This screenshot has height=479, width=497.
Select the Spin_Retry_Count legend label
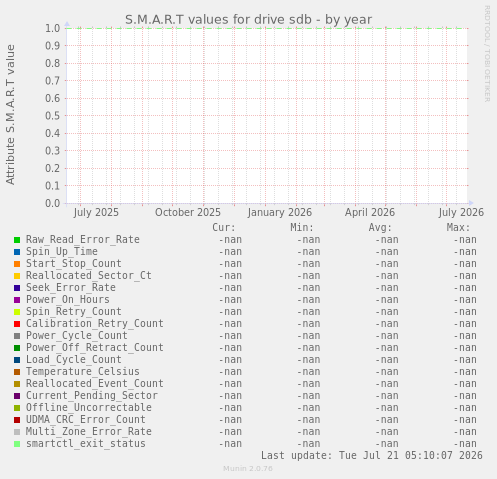(74, 311)
